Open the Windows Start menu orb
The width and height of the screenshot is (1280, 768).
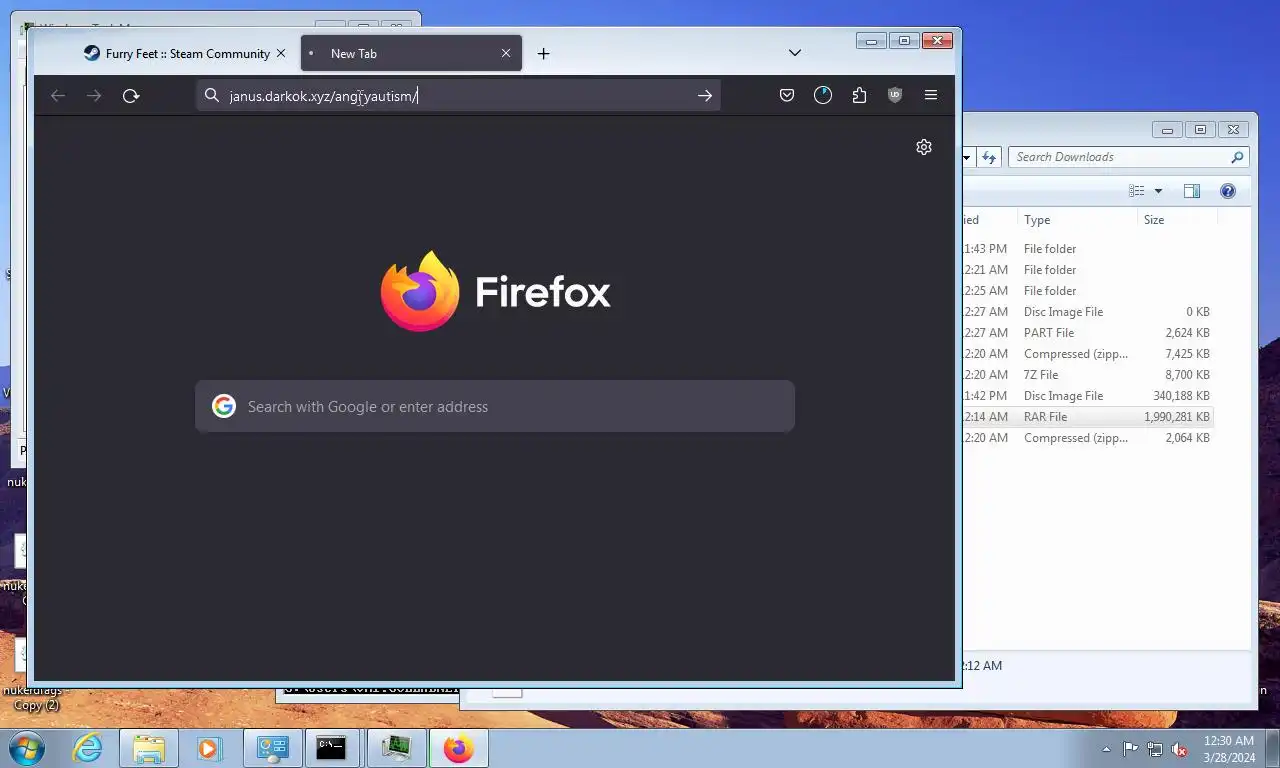pyautogui.click(x=26, y=748)
